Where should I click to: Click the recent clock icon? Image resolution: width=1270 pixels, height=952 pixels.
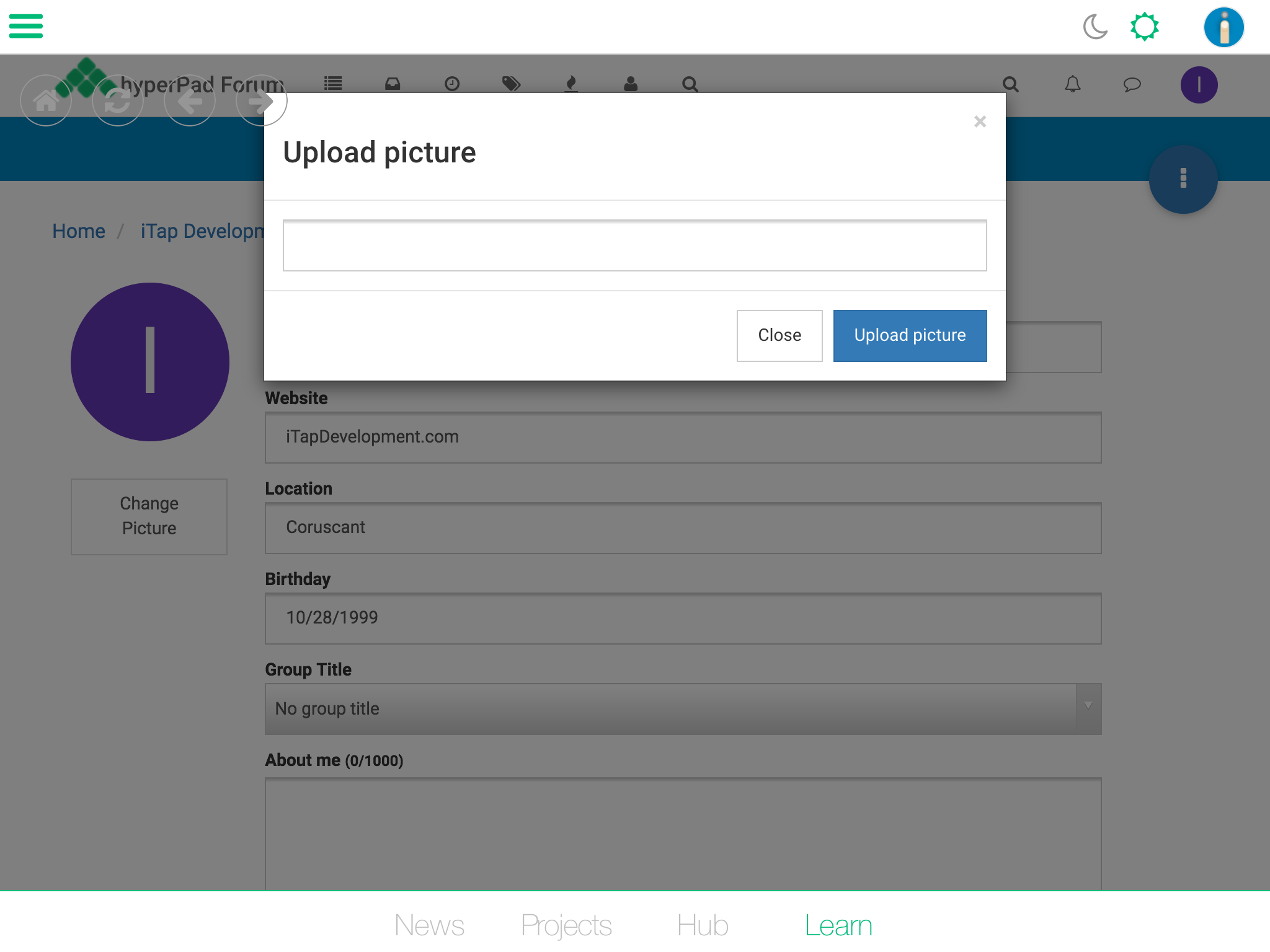pyautogui.click(x=452, y=84)
